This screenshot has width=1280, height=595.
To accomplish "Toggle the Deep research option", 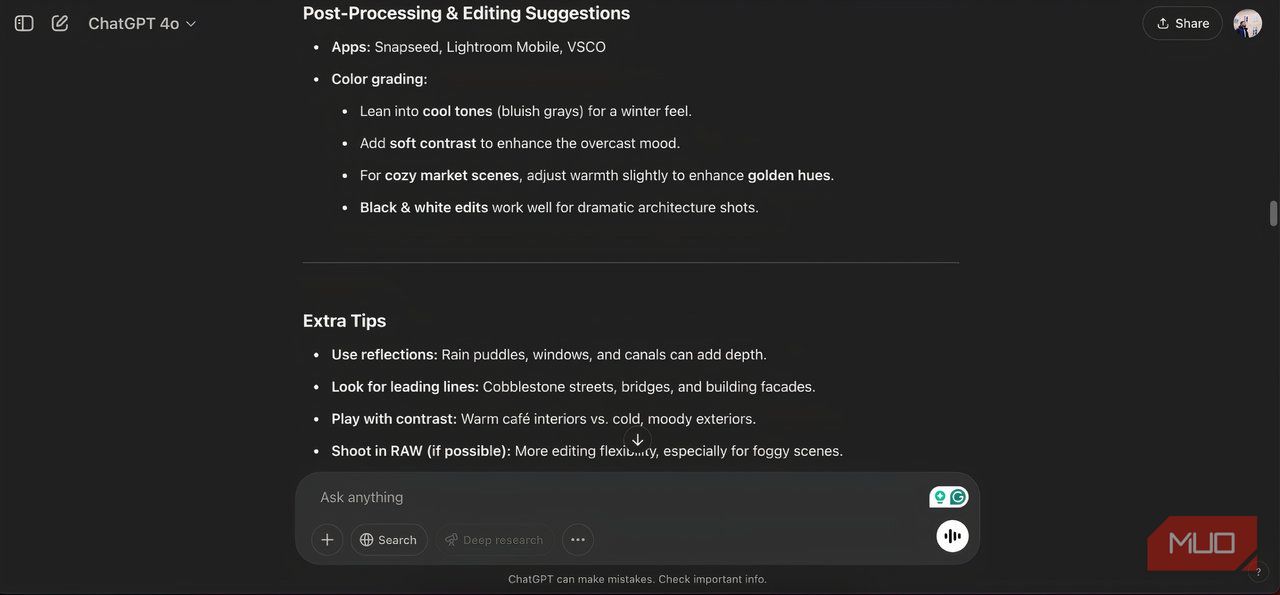I will coord(494,540).
